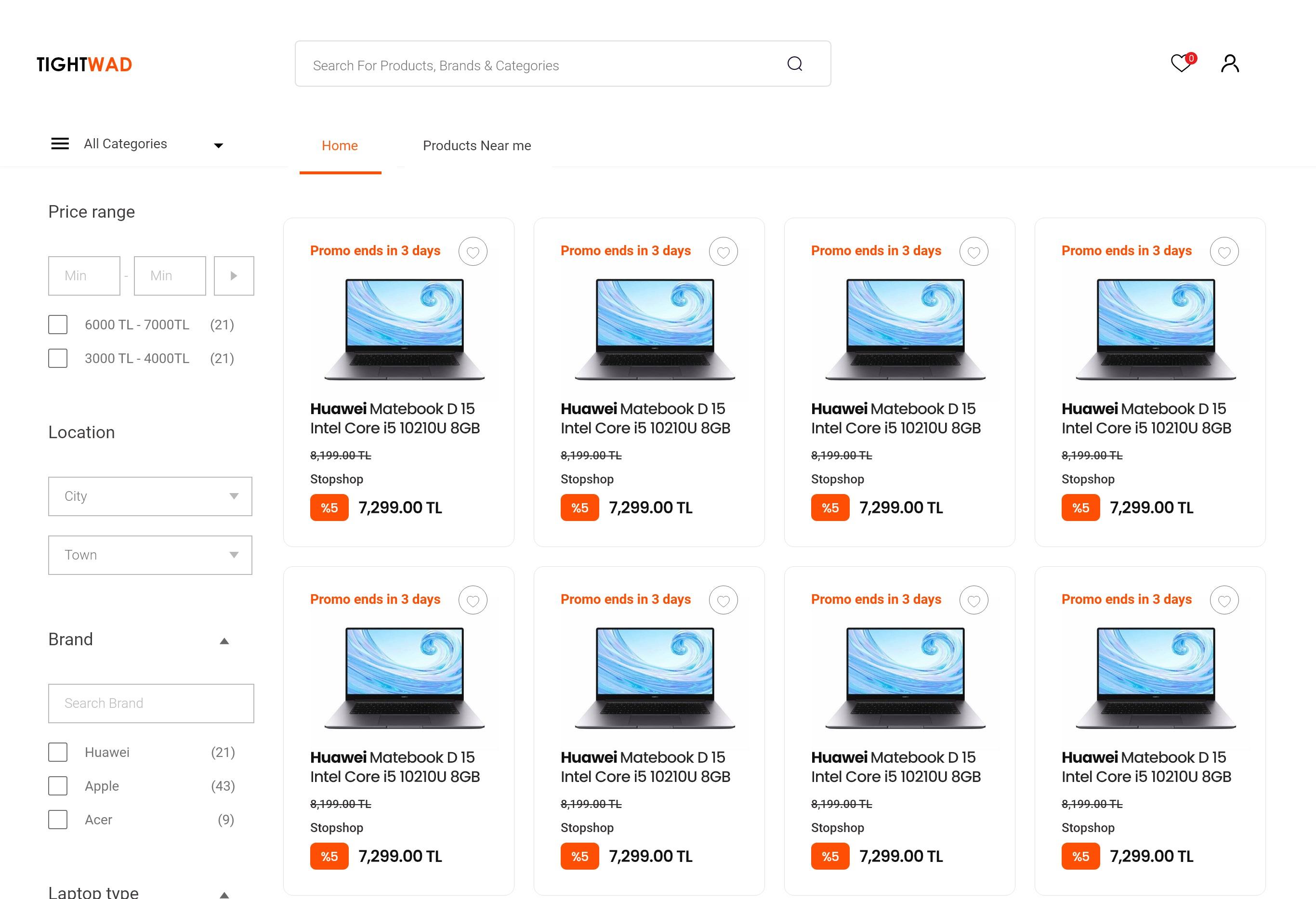The width and height of the screenshot is (1316, 899).
Task: Expand the Town location dropdown
Action: pos(150,554)
